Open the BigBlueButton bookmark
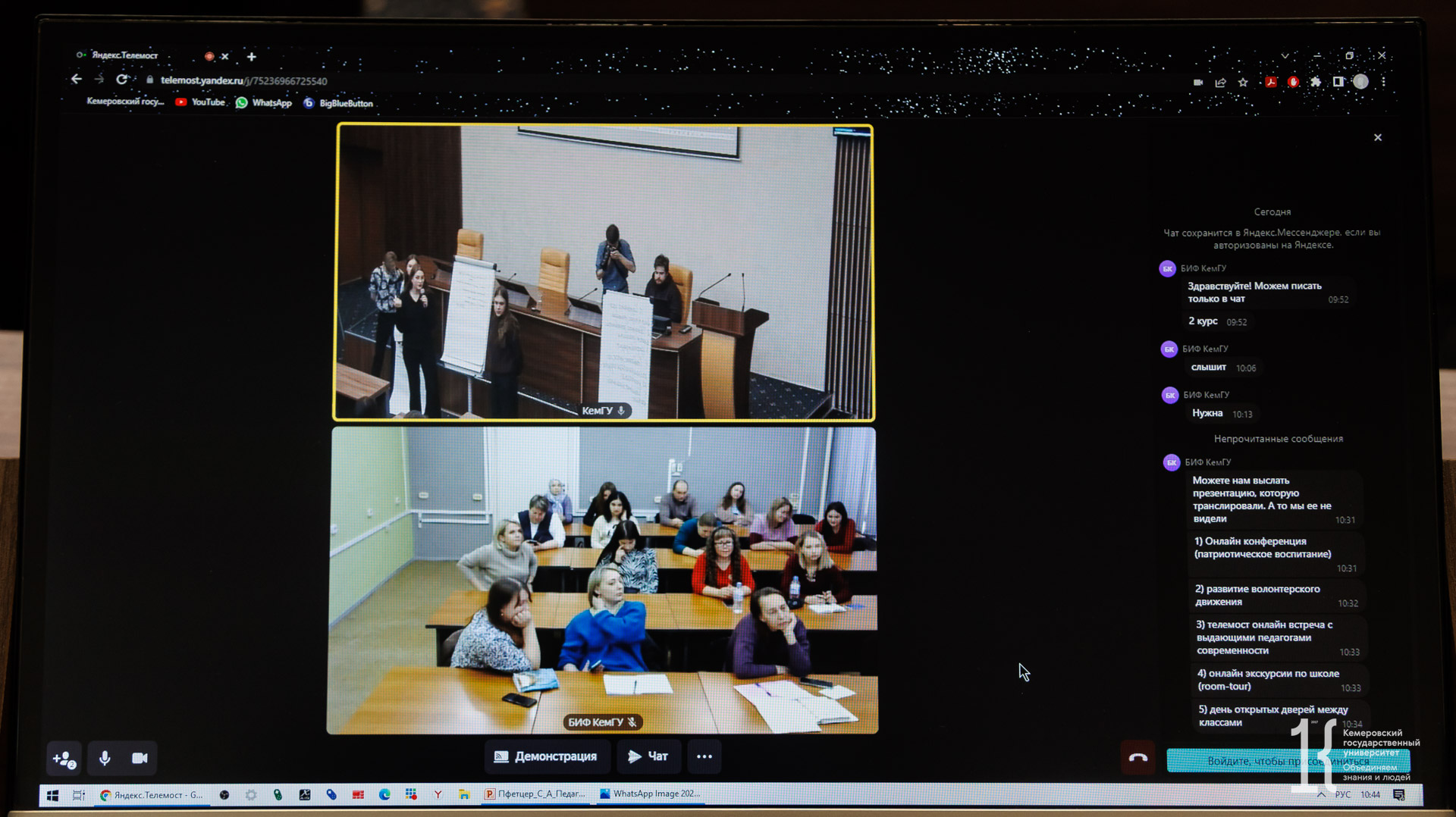 click(338, 103)
